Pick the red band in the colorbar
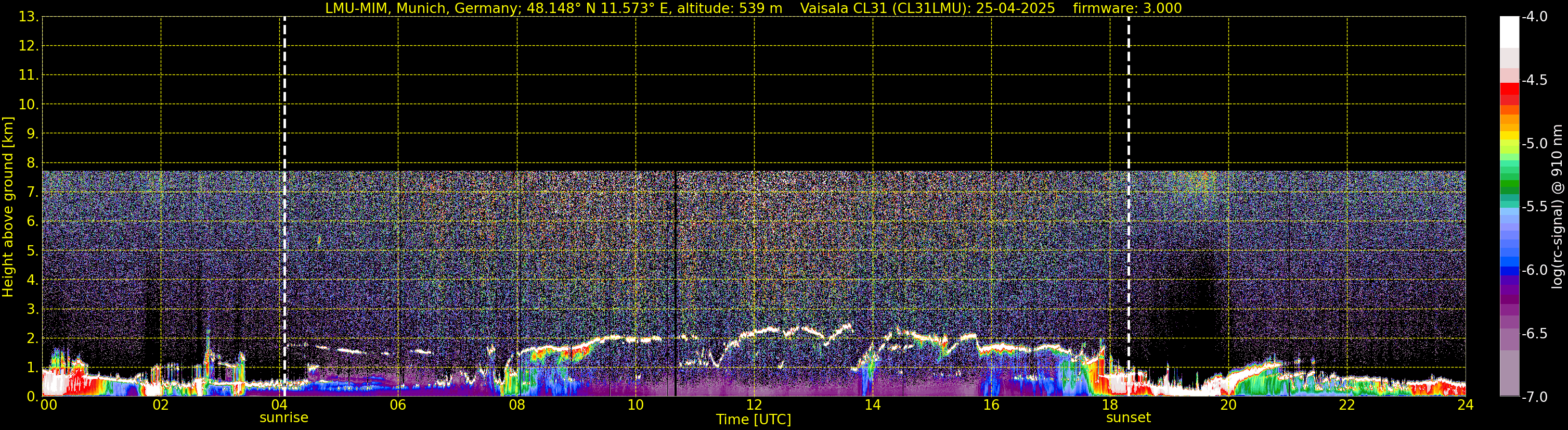 [1509, 90]
